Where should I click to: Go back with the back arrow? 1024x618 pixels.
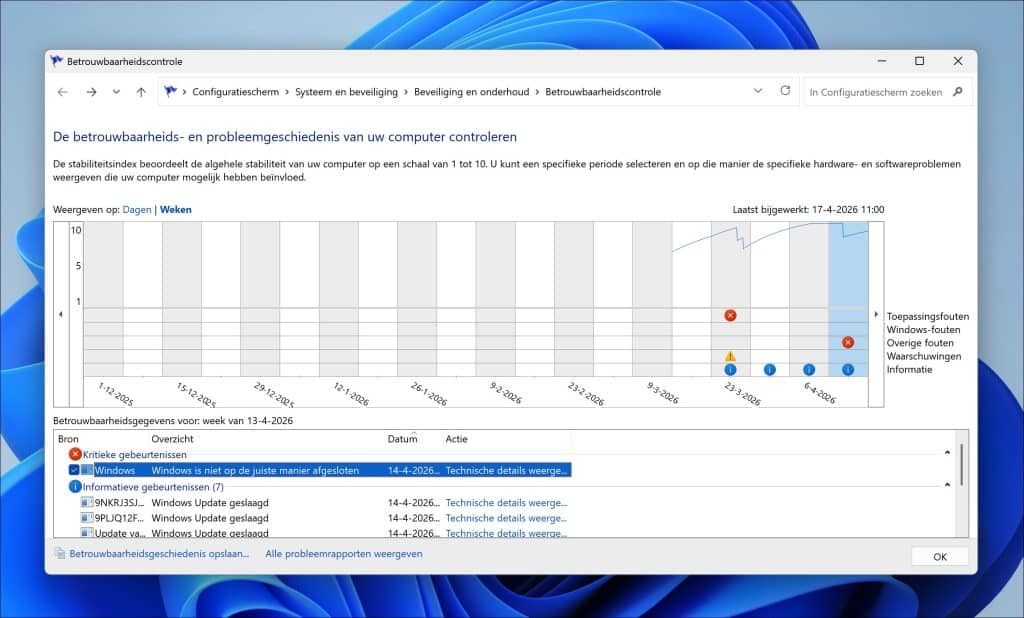(63, 92)
